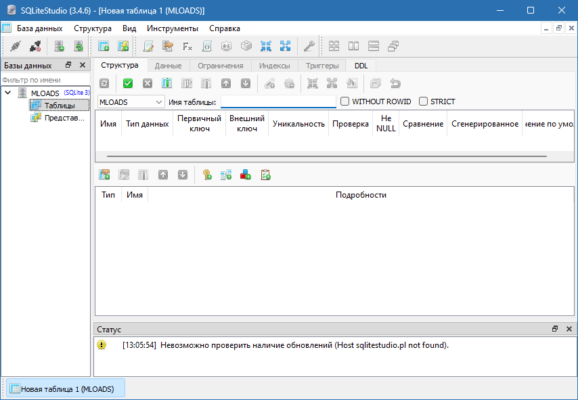
Task: Add table foreign key icon
Action: [x=226, y=175]
